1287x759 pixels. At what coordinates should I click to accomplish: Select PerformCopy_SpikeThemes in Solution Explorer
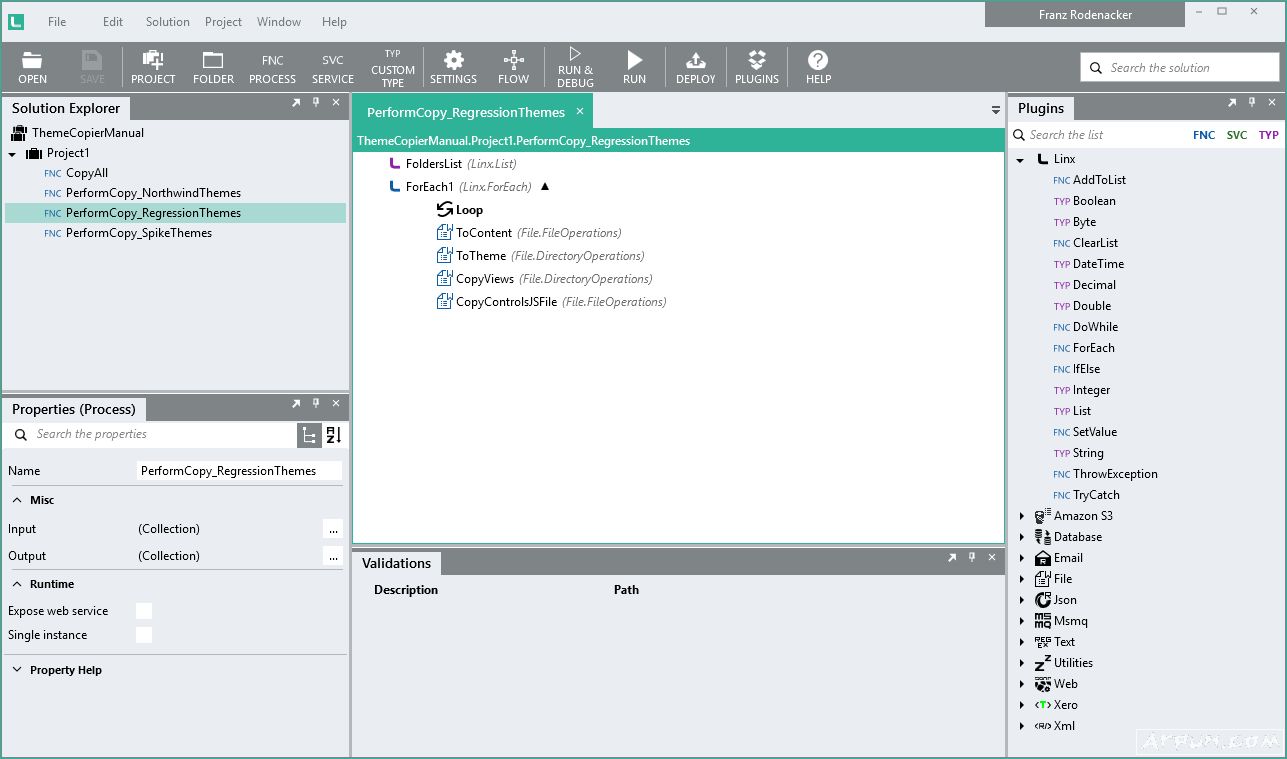click(x=139, y=233)
